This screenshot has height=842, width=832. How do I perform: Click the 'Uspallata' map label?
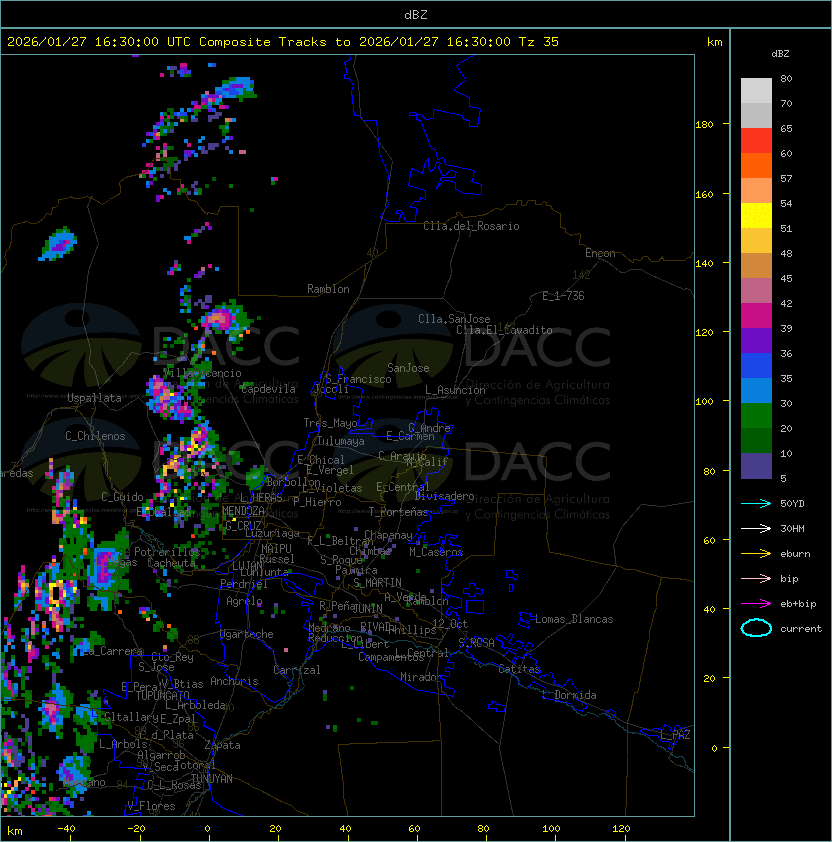[94, 398]
